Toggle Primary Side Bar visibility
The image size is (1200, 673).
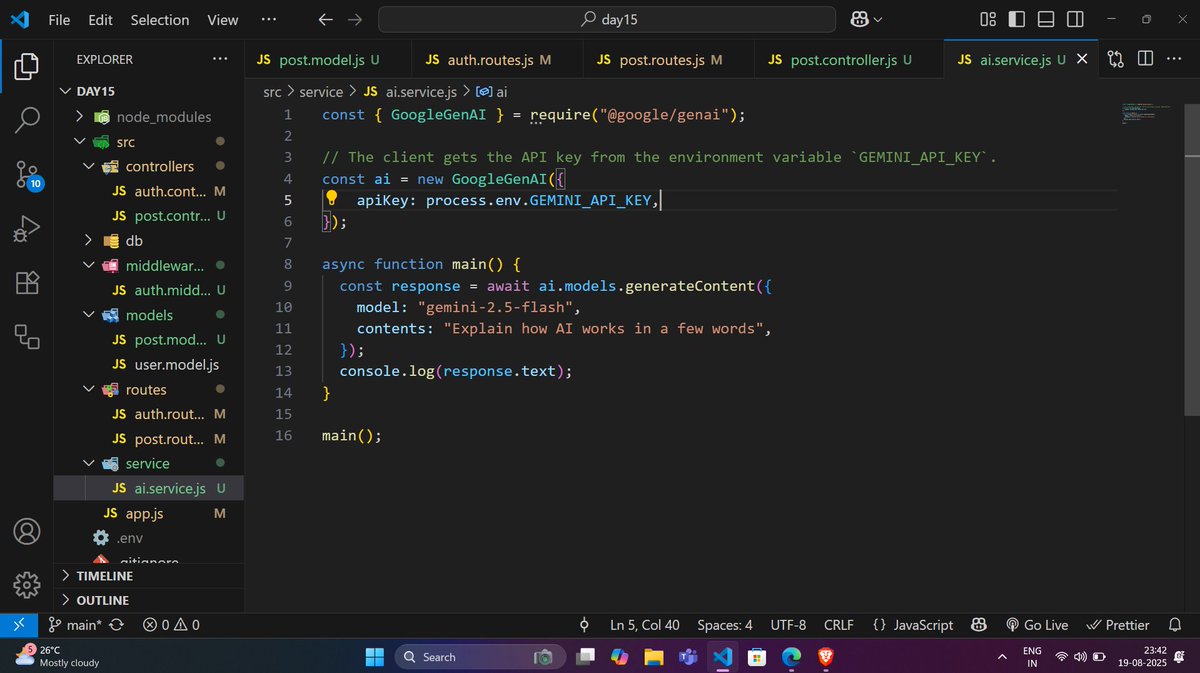pyautogui.click(x=1017, y=19)
